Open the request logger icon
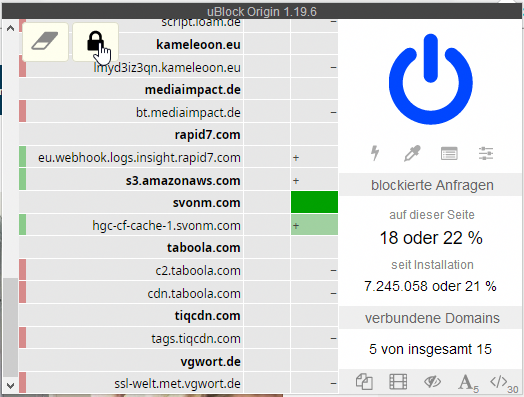The height and width of the screenshot is (397, 524). (x=449, y=154)
